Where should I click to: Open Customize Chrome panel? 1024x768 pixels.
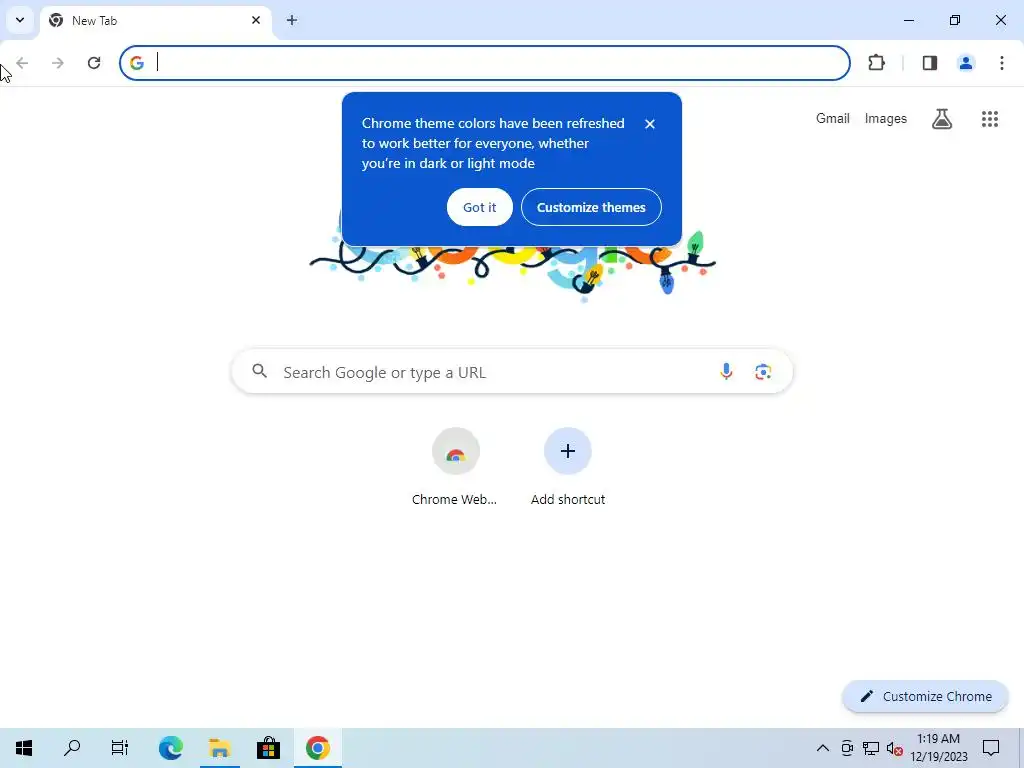click(x=925, y=696)
